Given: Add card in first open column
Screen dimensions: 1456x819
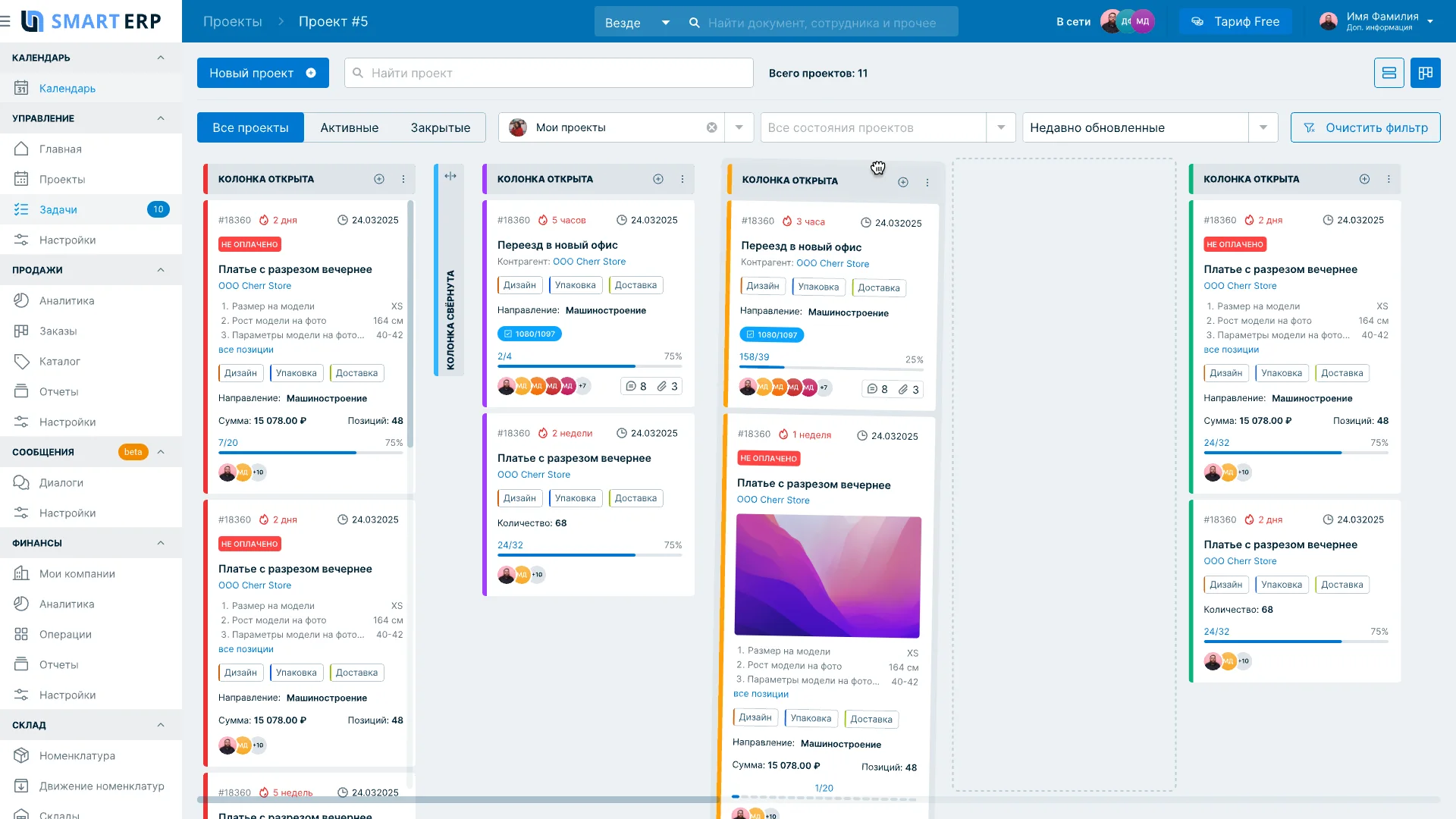Looking at the screenshot, I should click(379, 179).
